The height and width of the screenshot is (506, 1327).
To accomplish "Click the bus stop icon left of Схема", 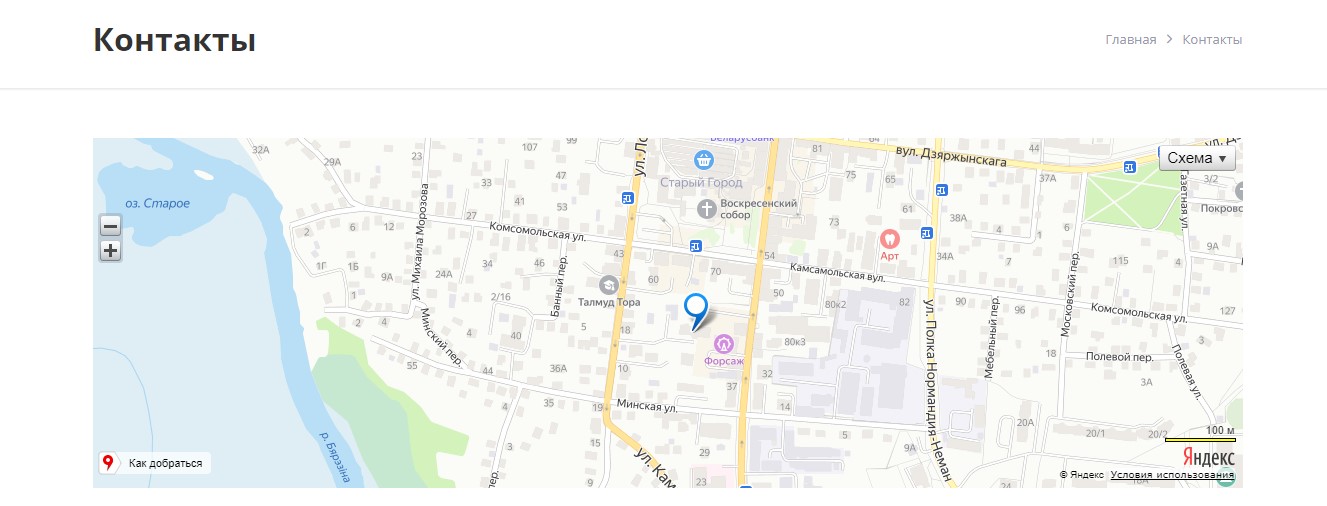I will click(1129, 167).
